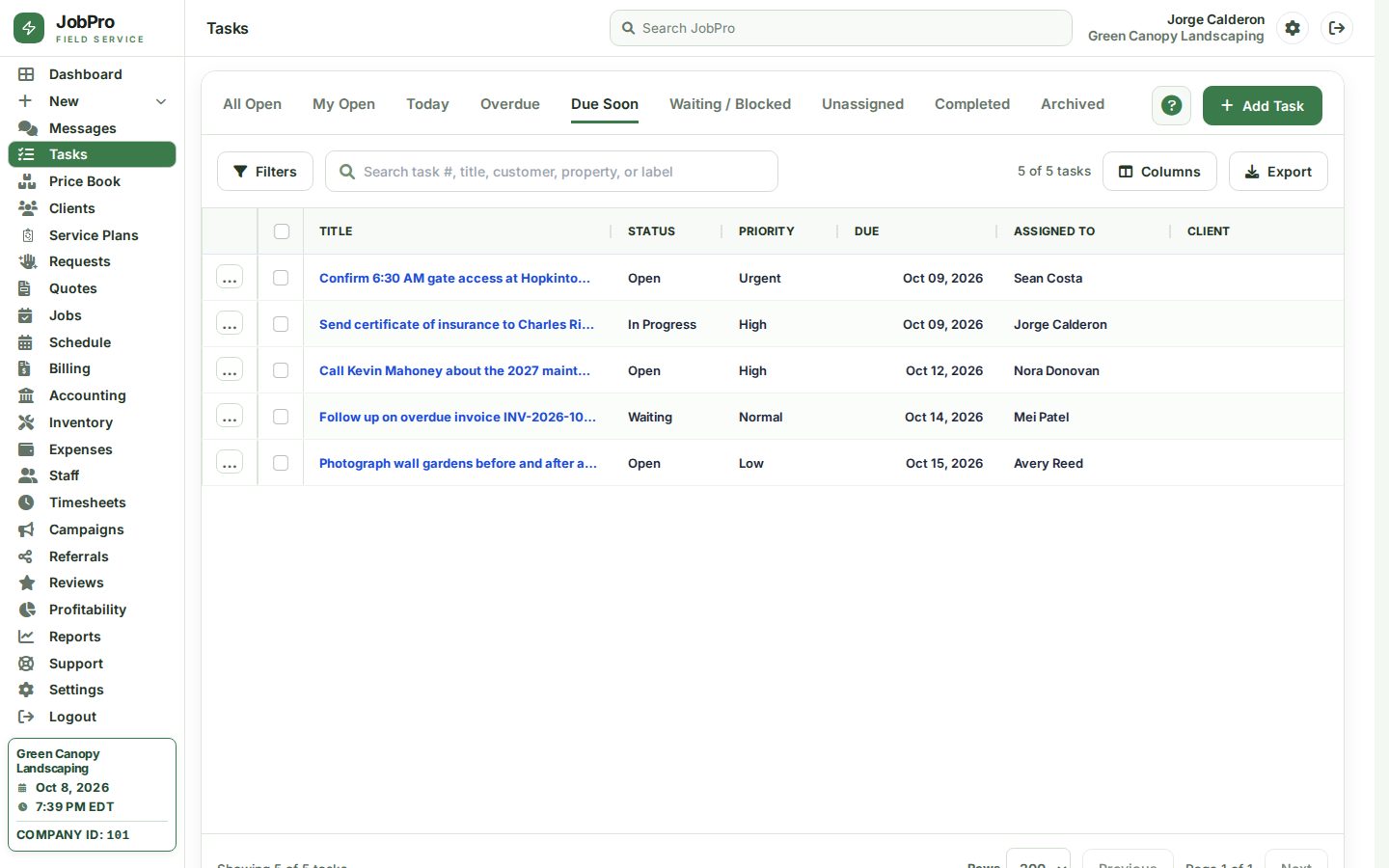This screenshot has height=868, width=1389.
Task: Switch to the Overdue tab
Action: (510, 104)
